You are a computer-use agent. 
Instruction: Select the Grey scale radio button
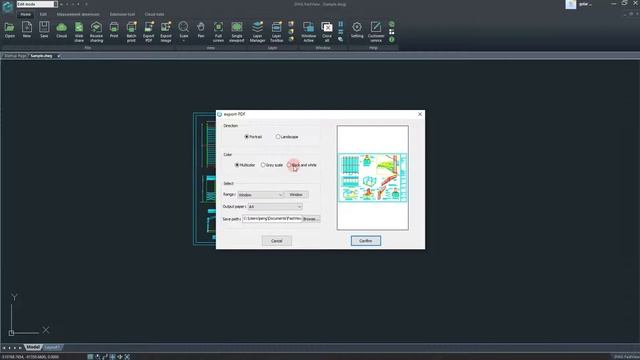point(263,165)
